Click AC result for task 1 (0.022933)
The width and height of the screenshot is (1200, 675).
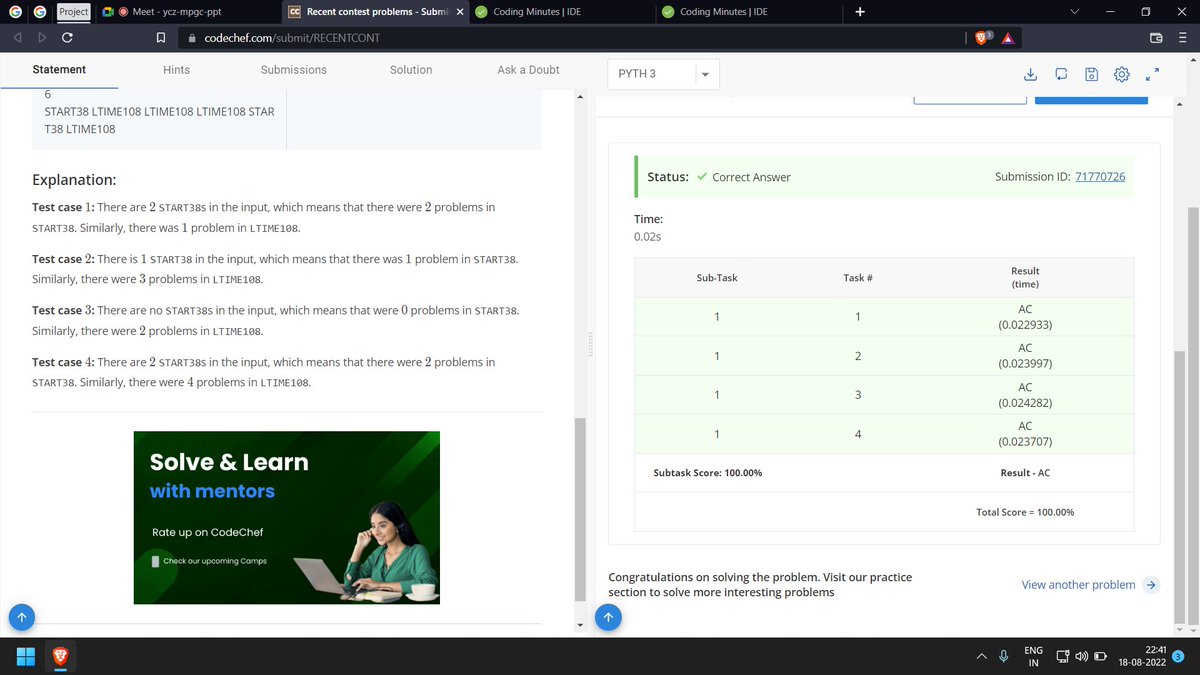[x=1025, y=317]
